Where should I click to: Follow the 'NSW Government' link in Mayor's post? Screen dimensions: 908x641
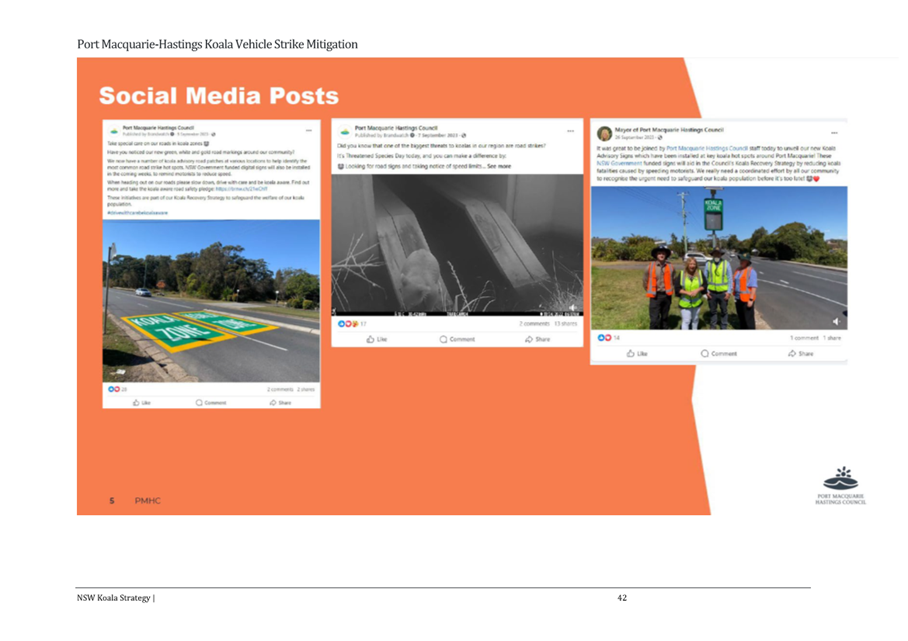pos(619,163)
